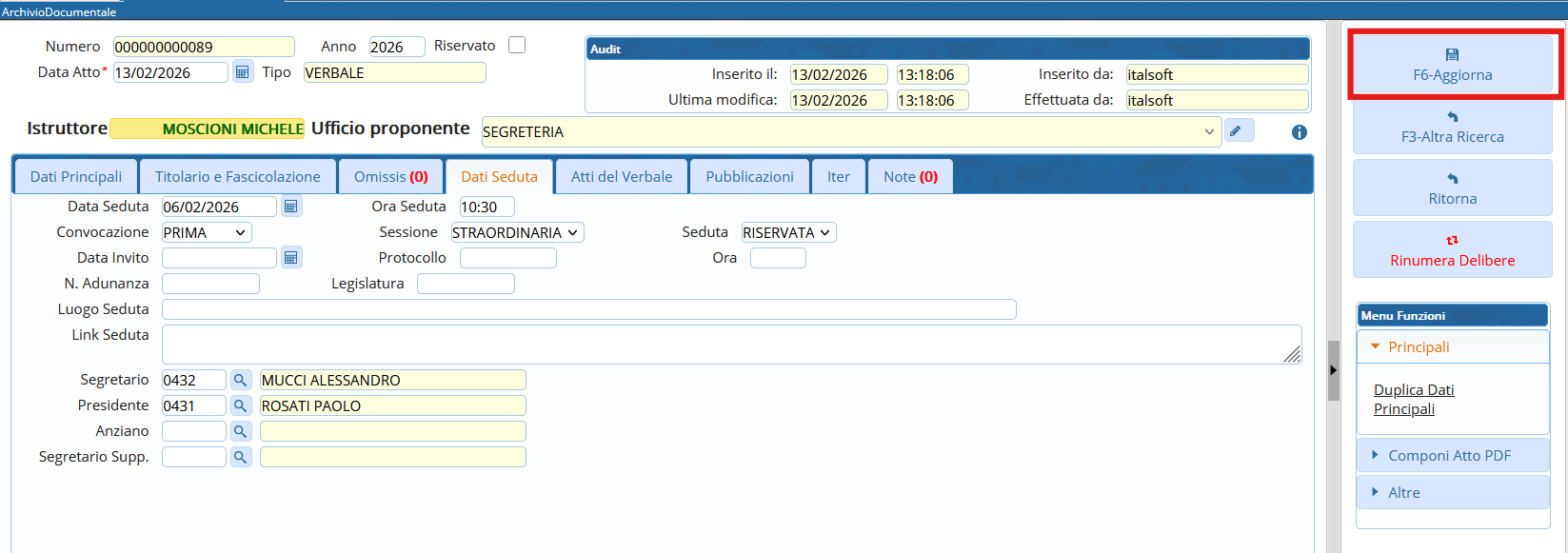
Task: Click the Duplica Dati Principali link
Action: coord(1414,400)
